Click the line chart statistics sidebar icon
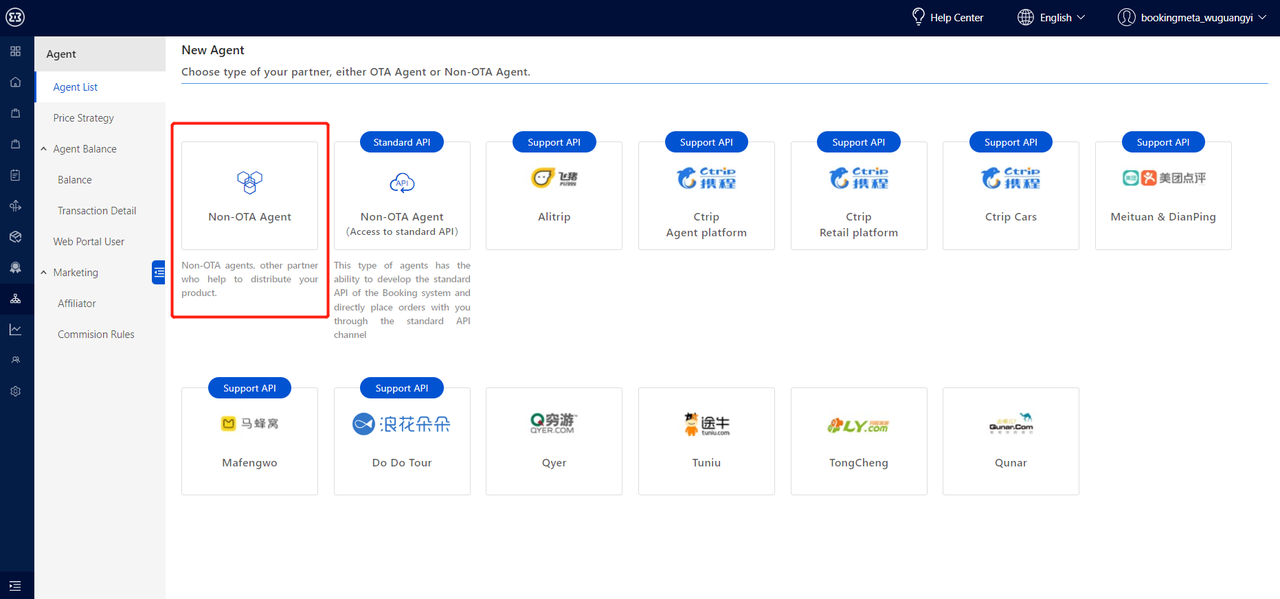Viewport: 1280px width, 599px height. tap(15, 329)
